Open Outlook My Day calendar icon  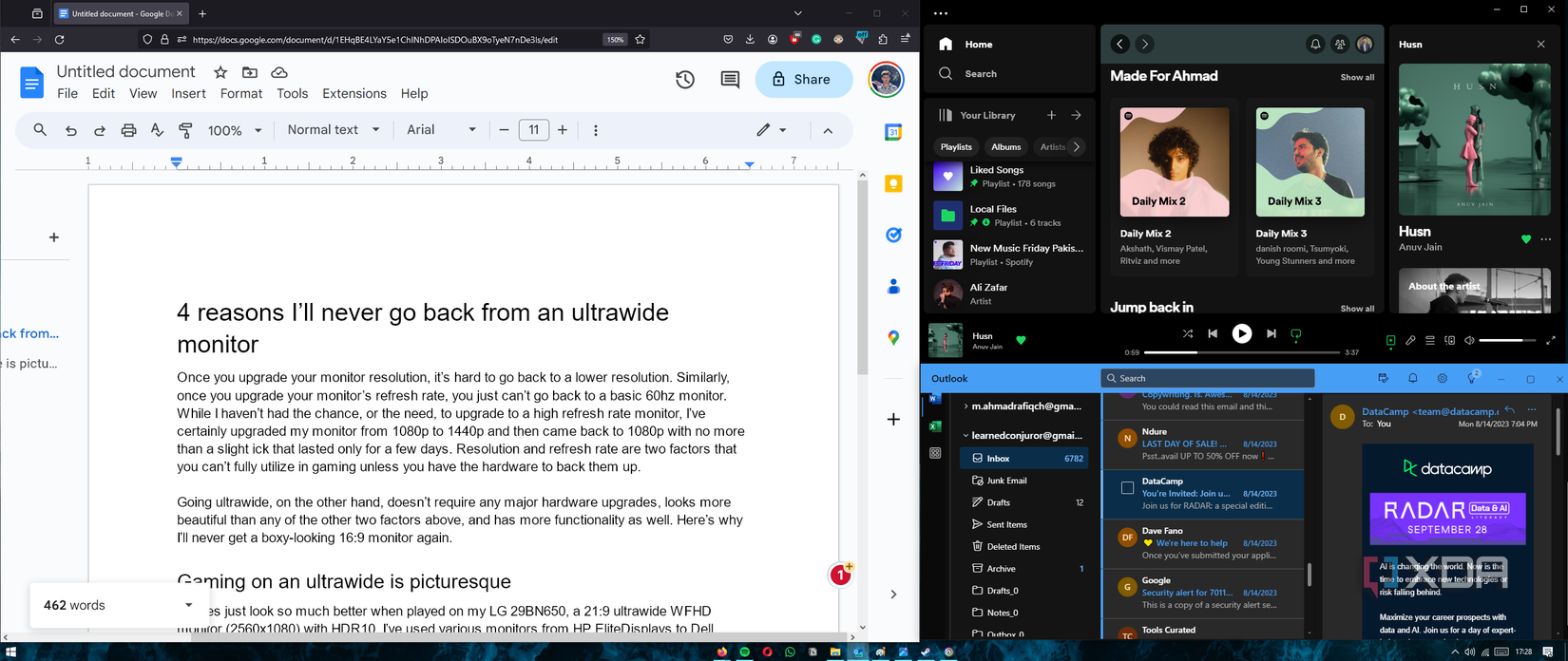(x=1383, y=378)
